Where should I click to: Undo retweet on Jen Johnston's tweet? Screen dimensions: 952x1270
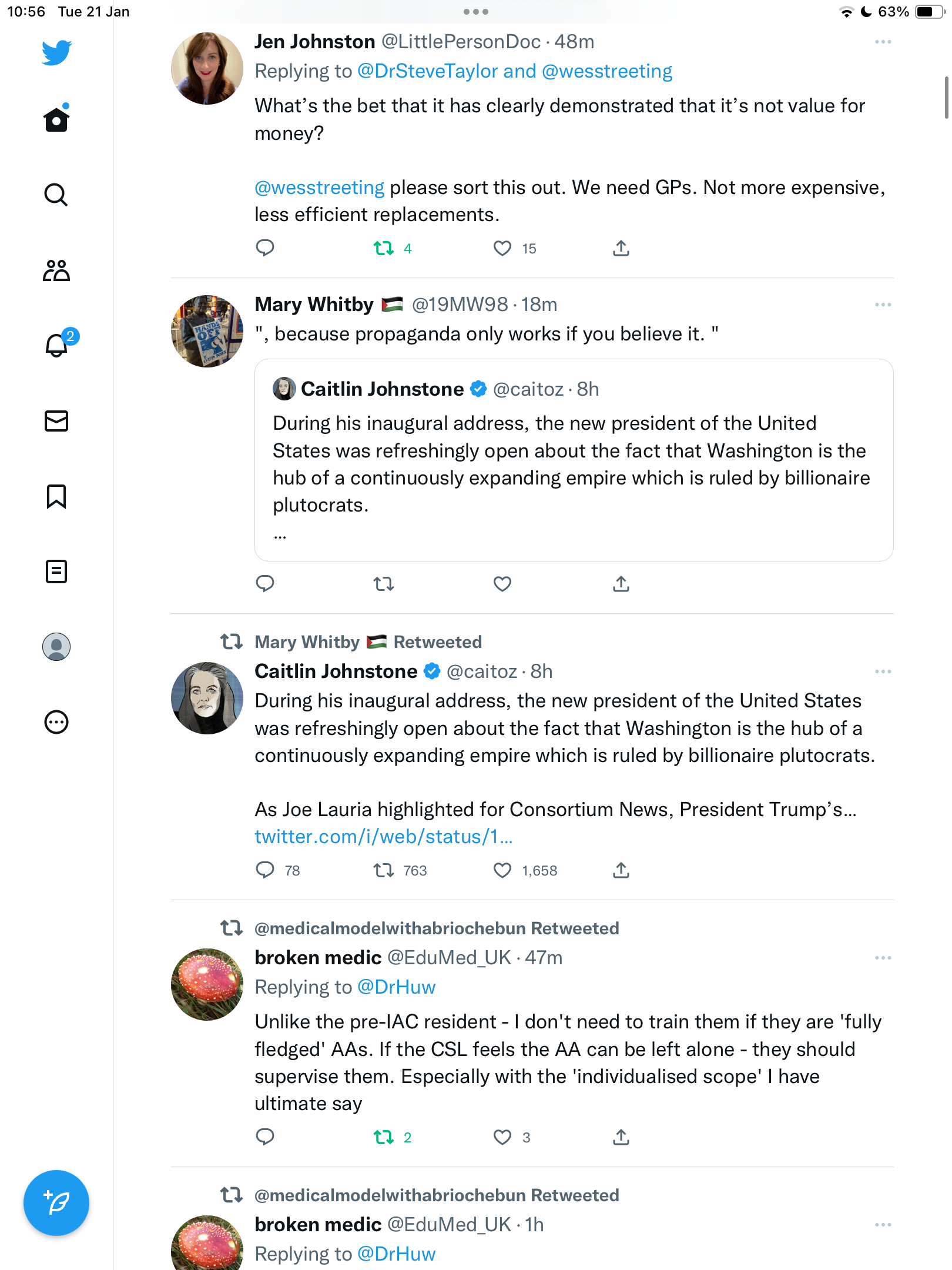point(384,248)
